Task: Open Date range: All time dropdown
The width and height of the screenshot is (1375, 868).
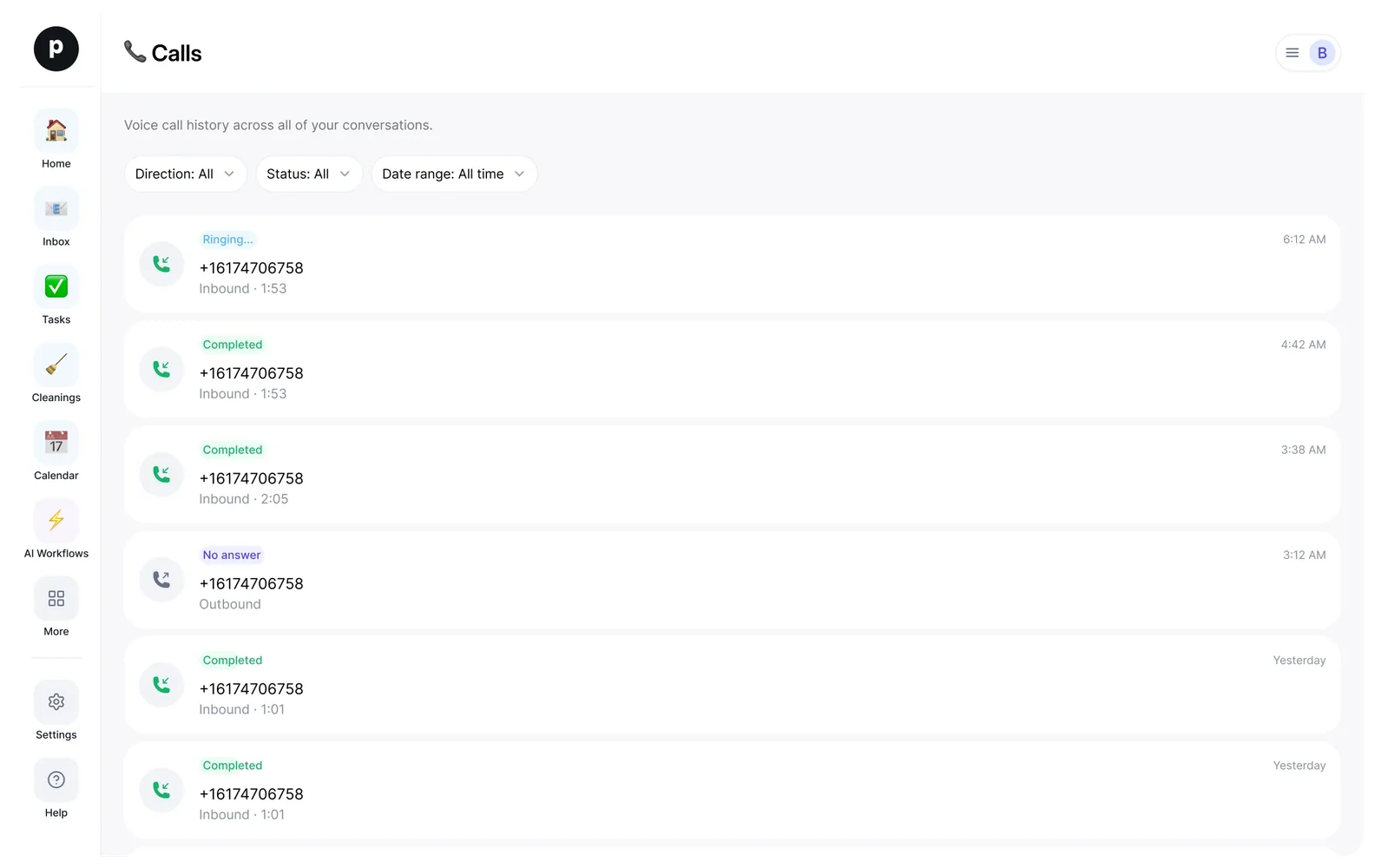Action: (x=454, y=174)
